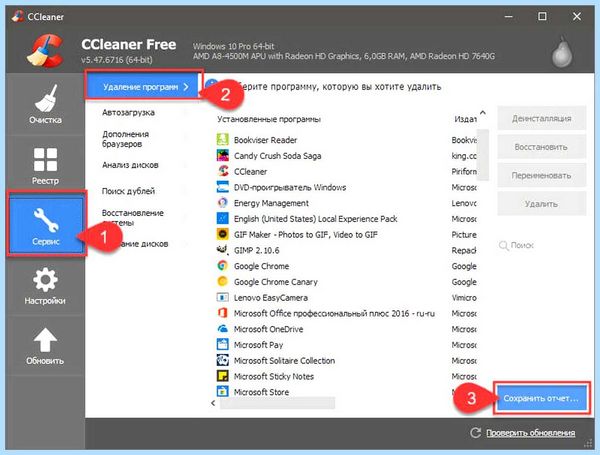Viewport: 600px width, 455px height.
Task: Select Microsoft OneDrive entry
Action: point(268,329)
